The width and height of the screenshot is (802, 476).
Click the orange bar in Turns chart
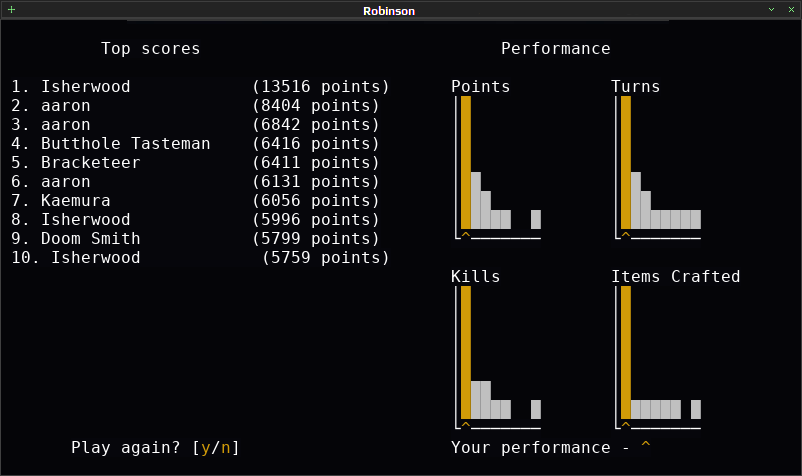point(626,163)
